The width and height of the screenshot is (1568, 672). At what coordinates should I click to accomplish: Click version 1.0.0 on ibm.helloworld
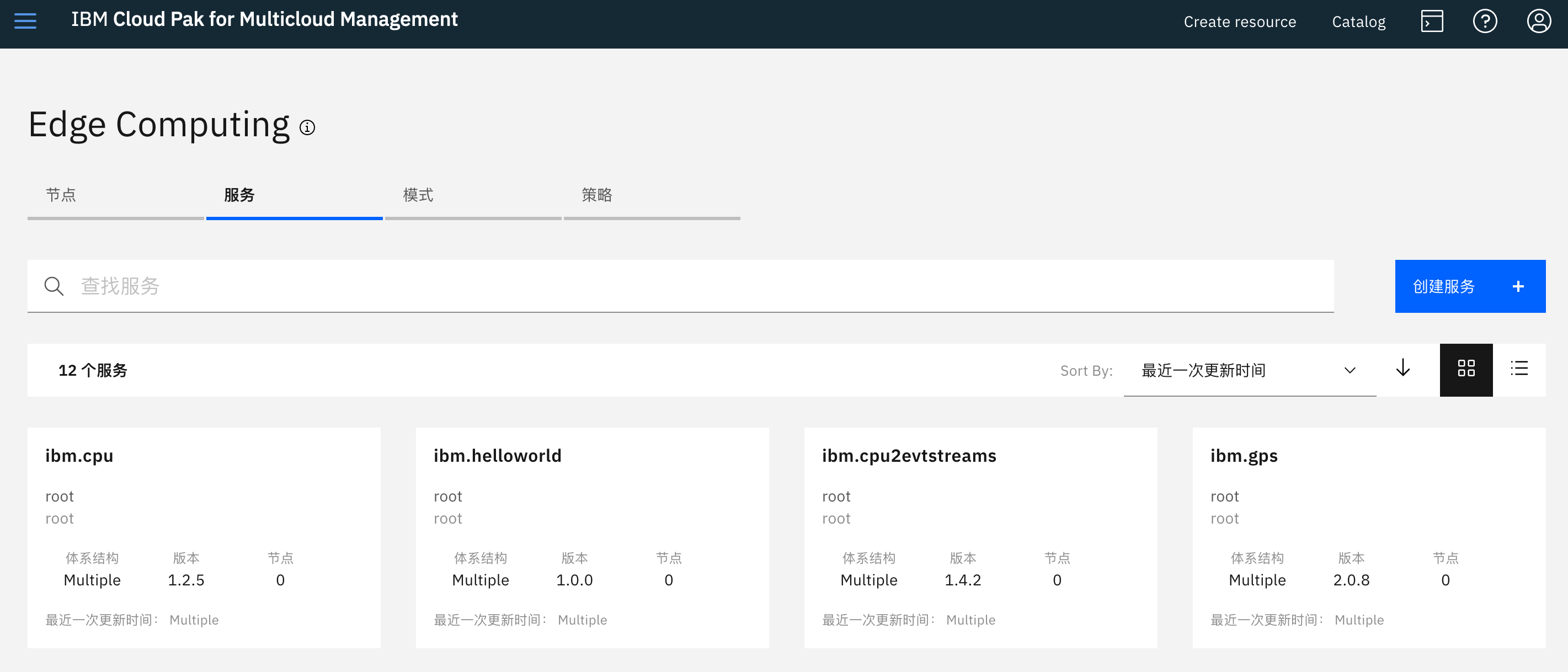pos(574,580)
